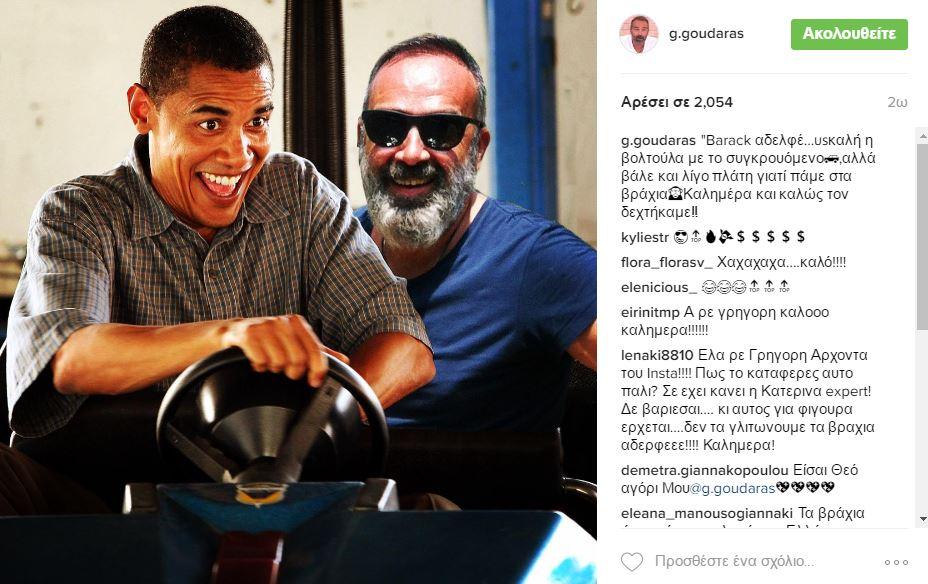This screenshot has width=928, height=584.
Task: Click the heart like icon
Action: (631, 562)
